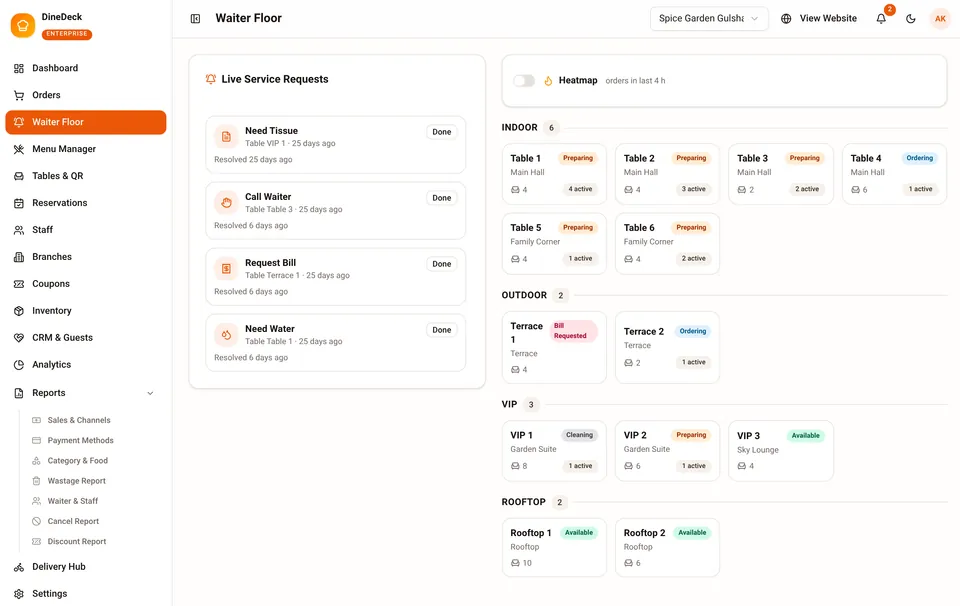This screenshot has height=606, width=960.
Task: Click the Request Bill receipt icon
Action: pyautogui.click(x=226, y=269)
